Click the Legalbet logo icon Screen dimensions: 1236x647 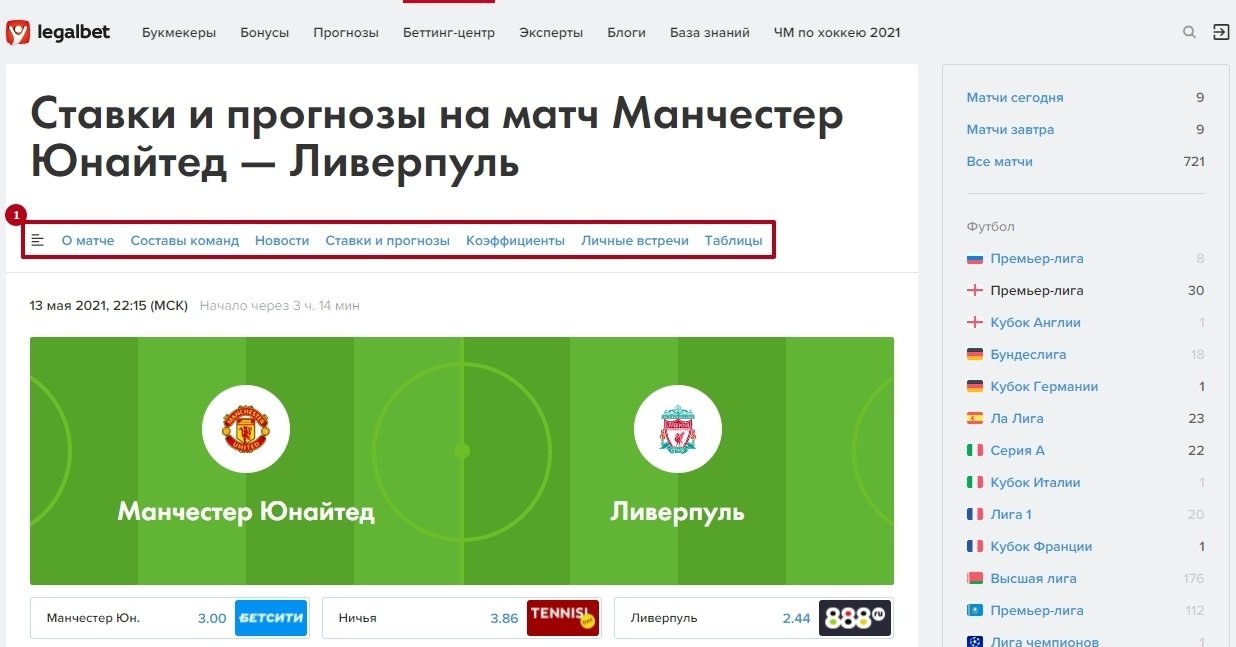tap(18, 32)
